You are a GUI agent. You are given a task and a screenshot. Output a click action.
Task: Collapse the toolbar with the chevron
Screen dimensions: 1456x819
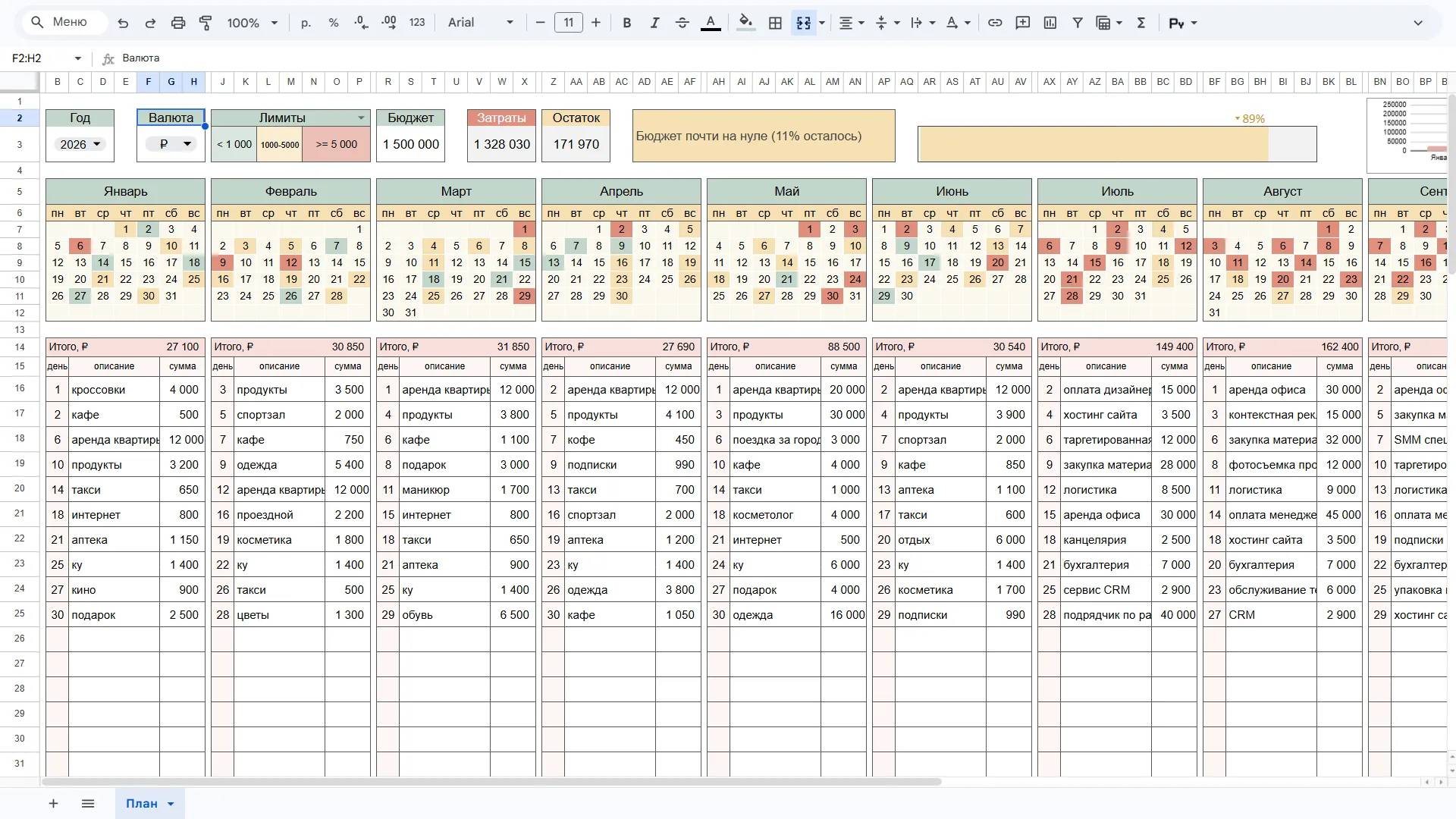coord(1418,23)
